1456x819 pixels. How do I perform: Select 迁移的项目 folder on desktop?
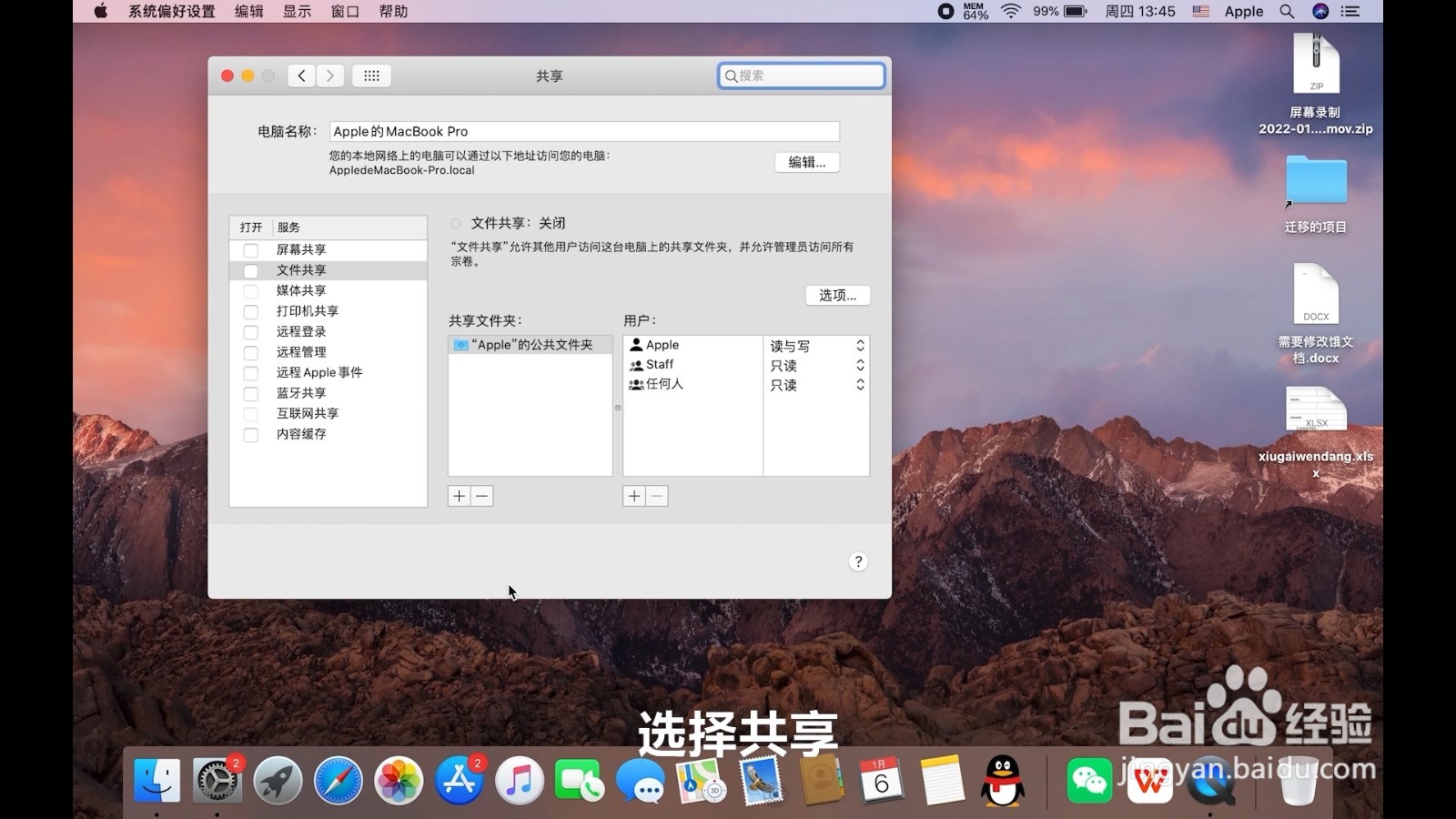1316,194
